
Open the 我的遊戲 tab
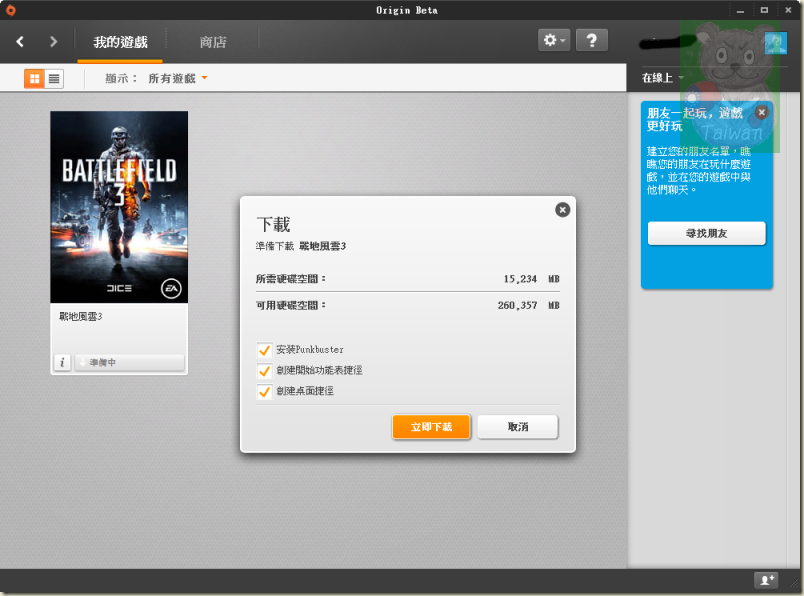(x=120, y=42)
